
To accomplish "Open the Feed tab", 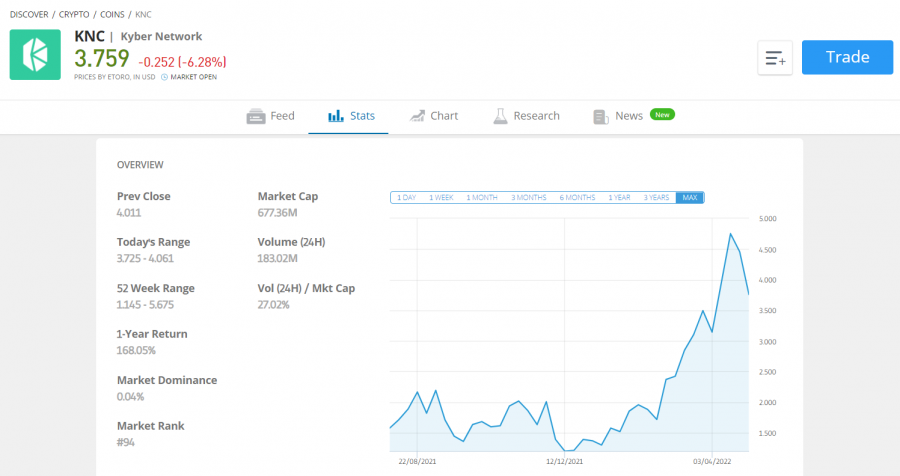I will (x=270, y=116).
